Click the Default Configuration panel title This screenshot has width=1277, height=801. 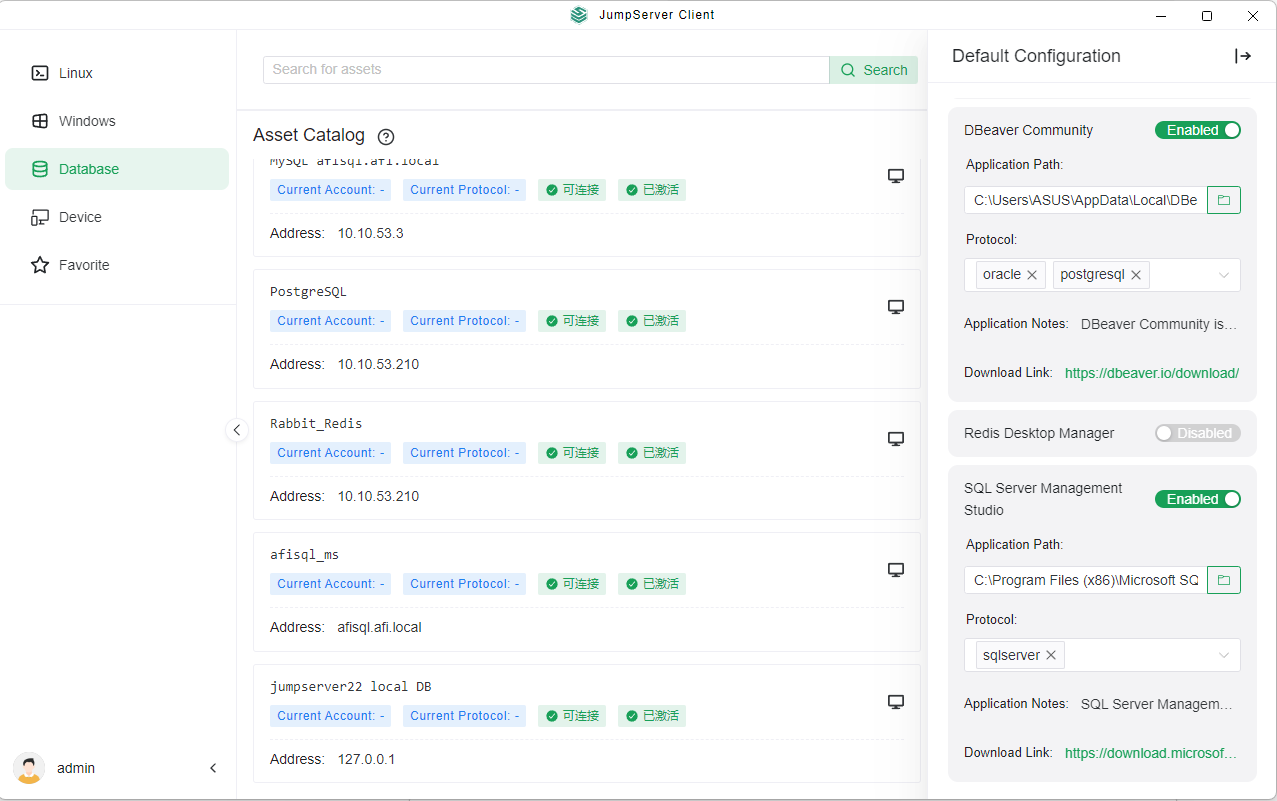(1036, 56)
